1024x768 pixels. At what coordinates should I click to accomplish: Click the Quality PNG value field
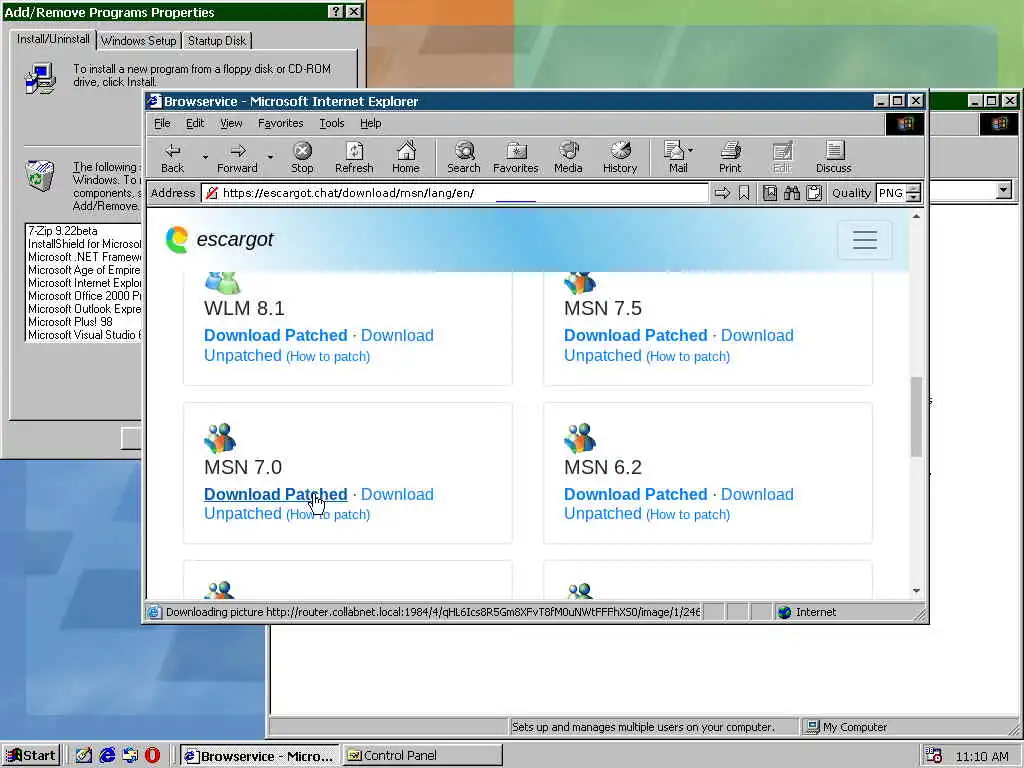tap(891, 193)
